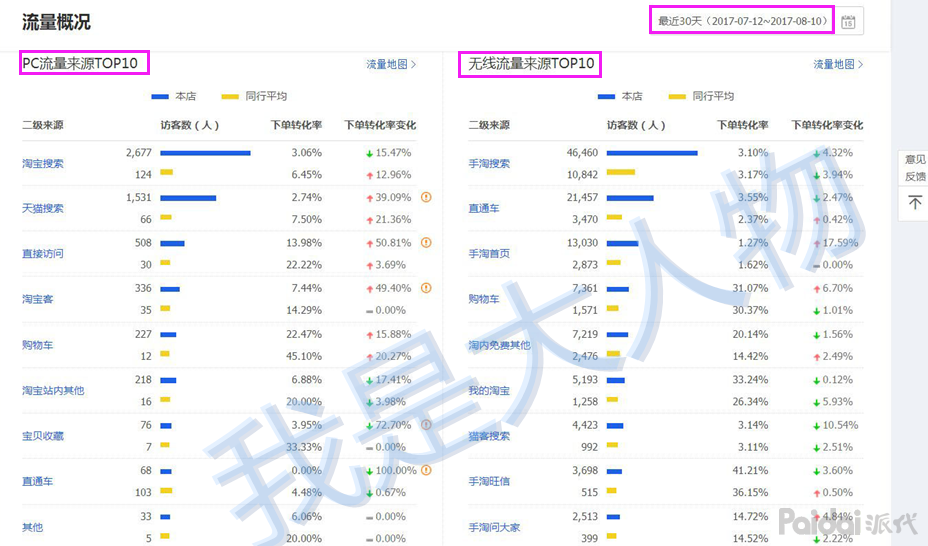The width and height of the screenshot is (928, 546).
Task: Open wireless source 手淘搜索
Action: coord(489,163)
